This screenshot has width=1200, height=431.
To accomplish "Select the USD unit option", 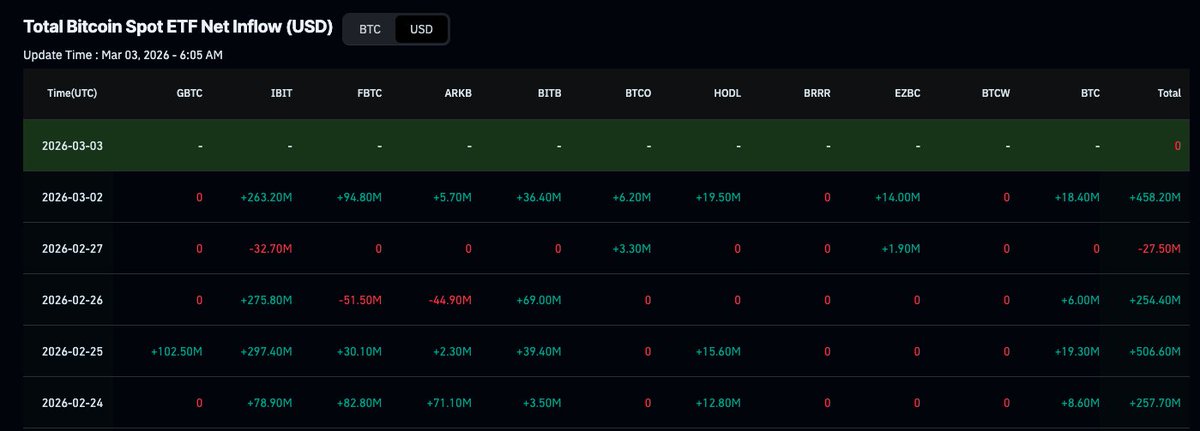I will click(x=422, y=29).
